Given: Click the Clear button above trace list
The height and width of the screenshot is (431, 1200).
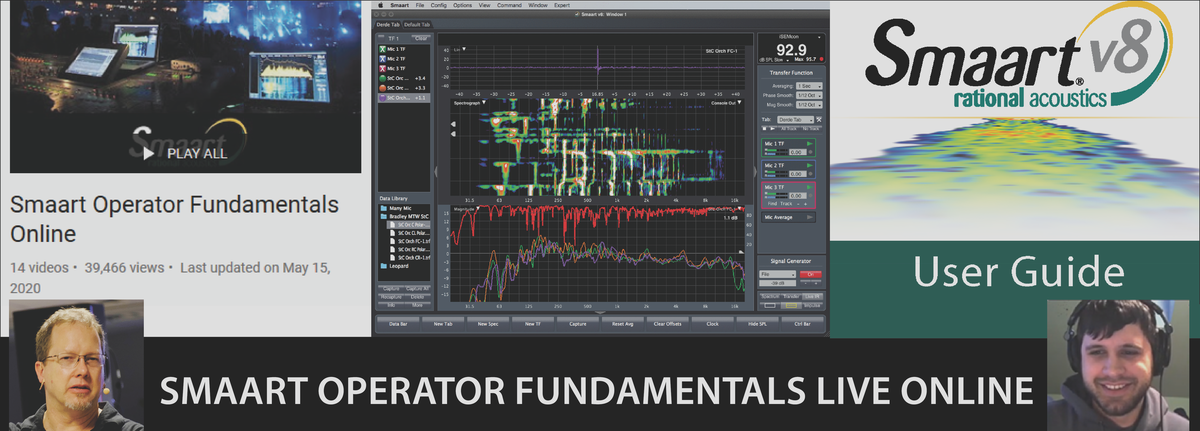Looking at the screenshot, I should point(421,38).
